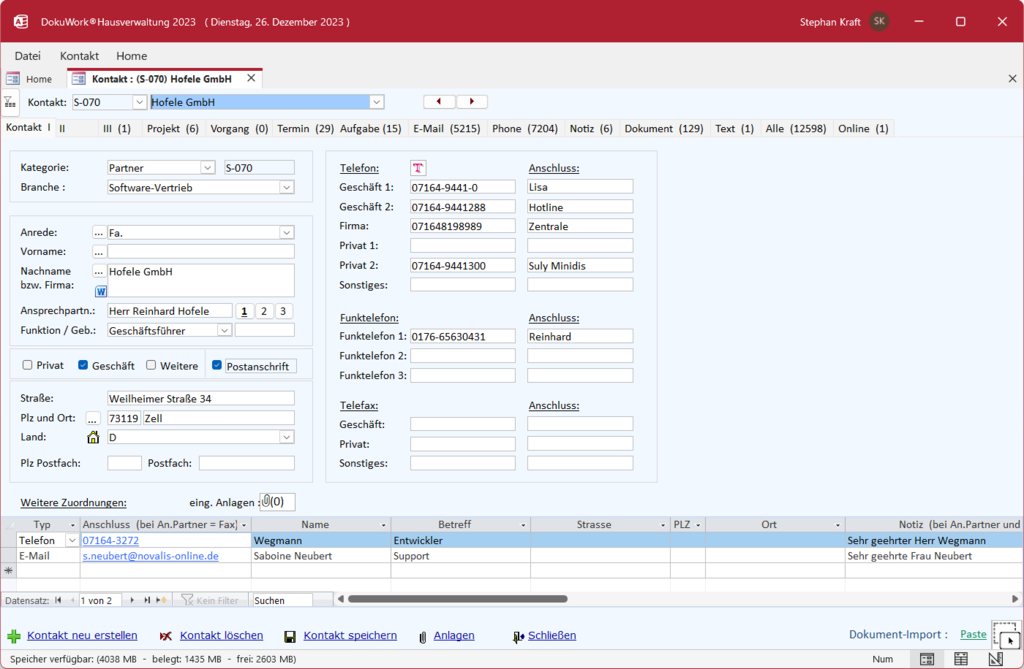
Task: Click the house icon next to Land
Action: (93, 437)
